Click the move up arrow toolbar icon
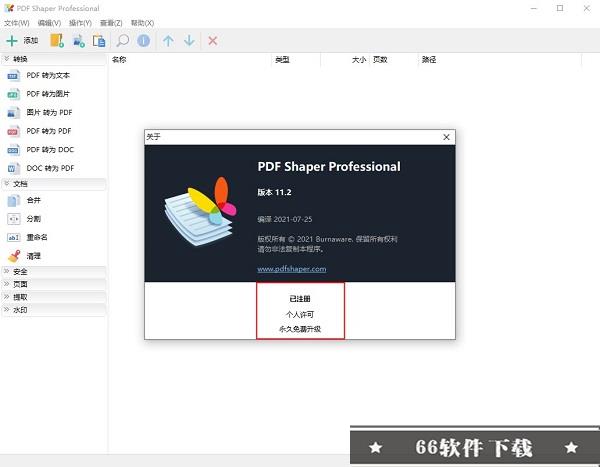The height and width of the screenshot is (467, 600). [x=168, y=41]
